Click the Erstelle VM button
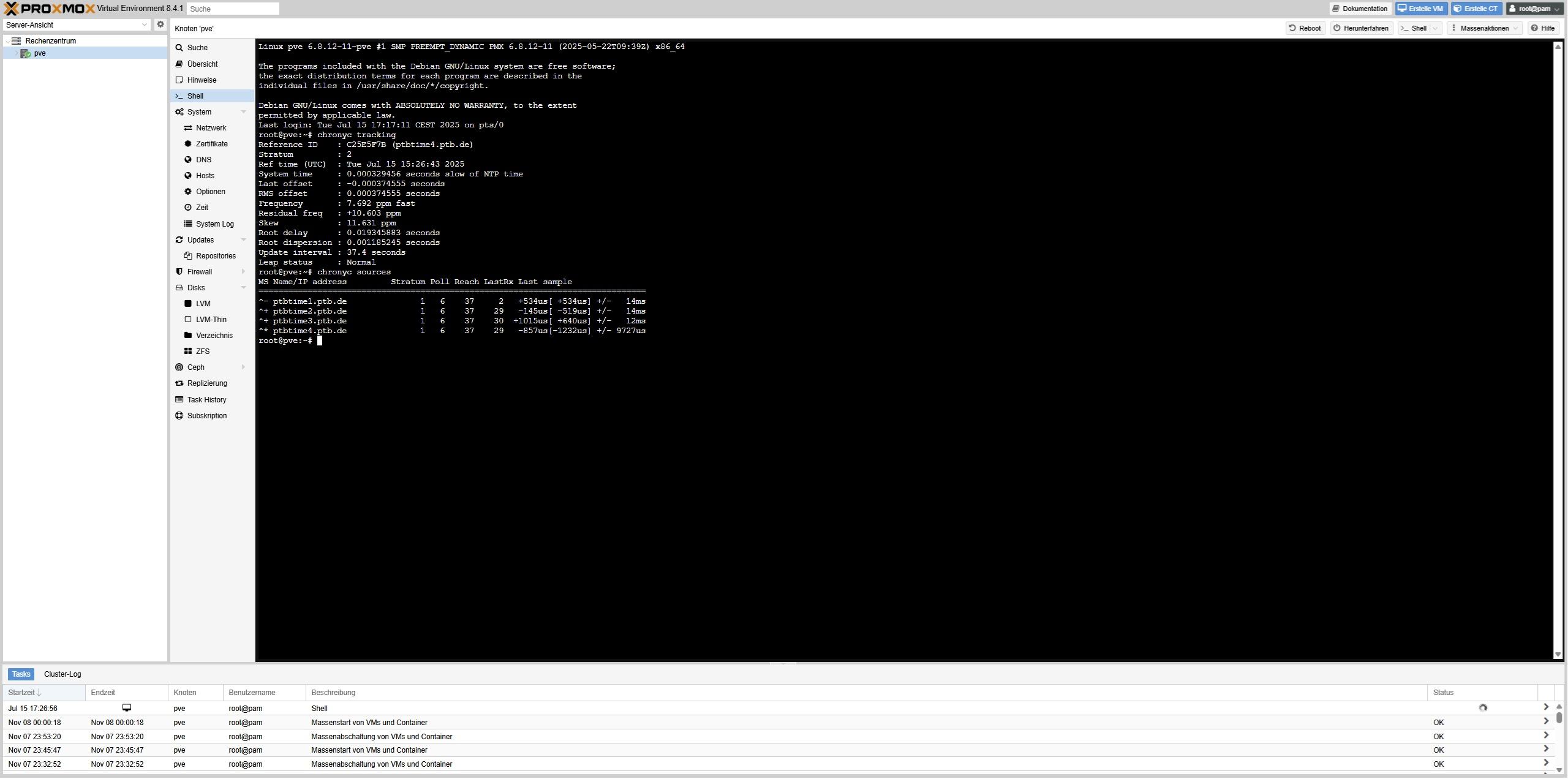This screenshot has width=1568, height=779. [x=1420, y=9]
